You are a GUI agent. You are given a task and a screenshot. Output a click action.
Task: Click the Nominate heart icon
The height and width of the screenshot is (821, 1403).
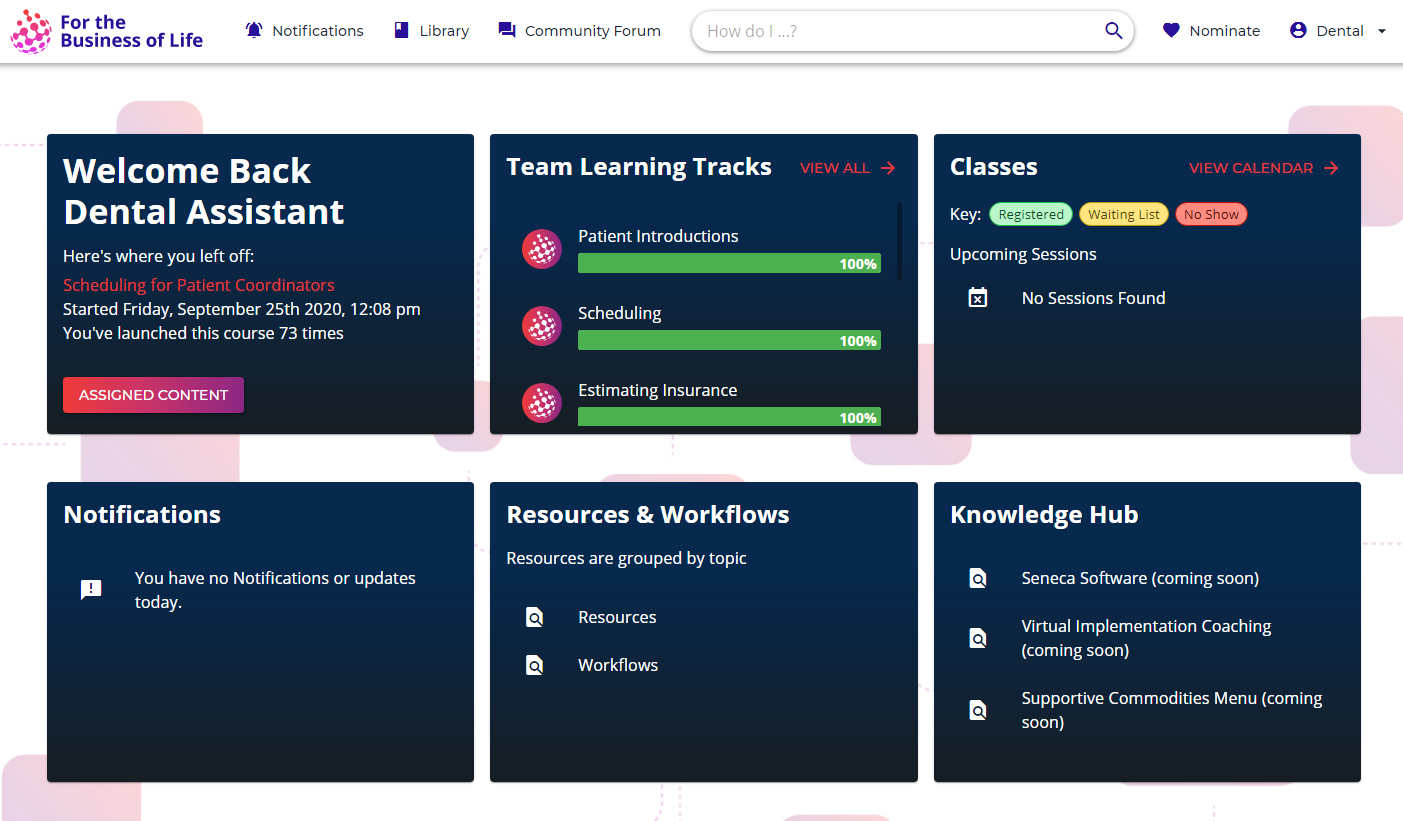click(x=1171, y=31)
